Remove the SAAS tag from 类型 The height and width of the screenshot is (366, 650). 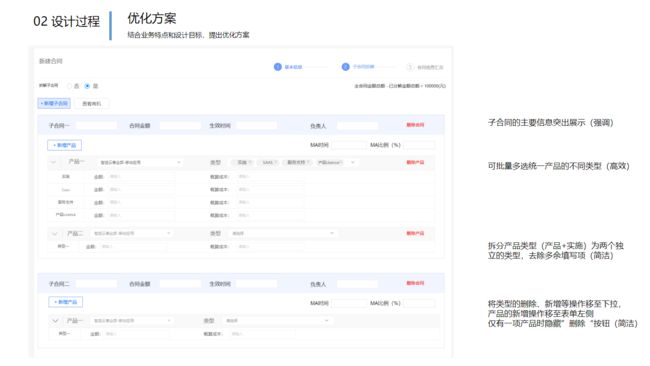[276, 162]
